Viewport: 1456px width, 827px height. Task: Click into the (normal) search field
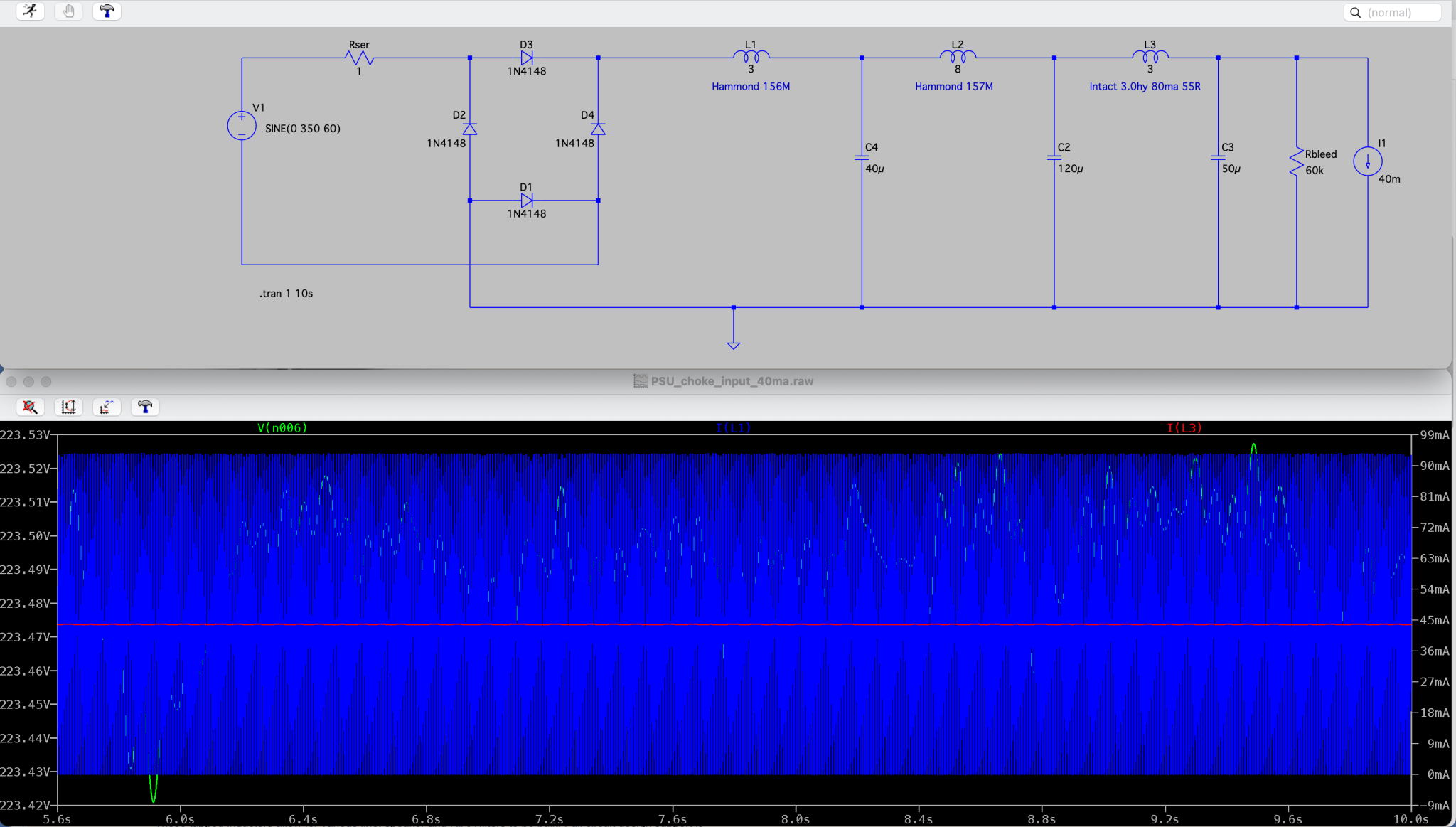(x=1392, y=13)
